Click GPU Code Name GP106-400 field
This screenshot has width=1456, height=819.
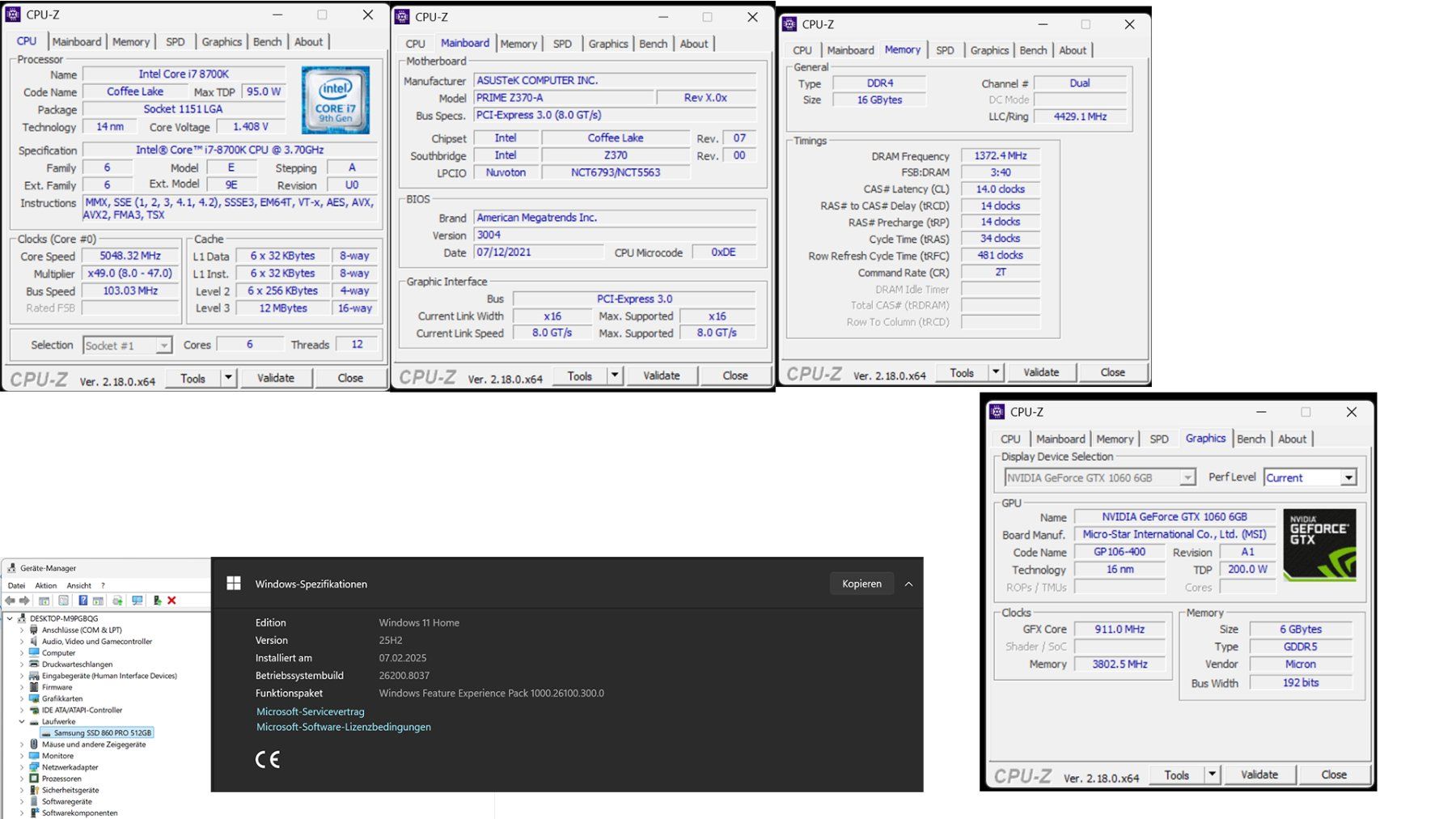point(1120,552)
